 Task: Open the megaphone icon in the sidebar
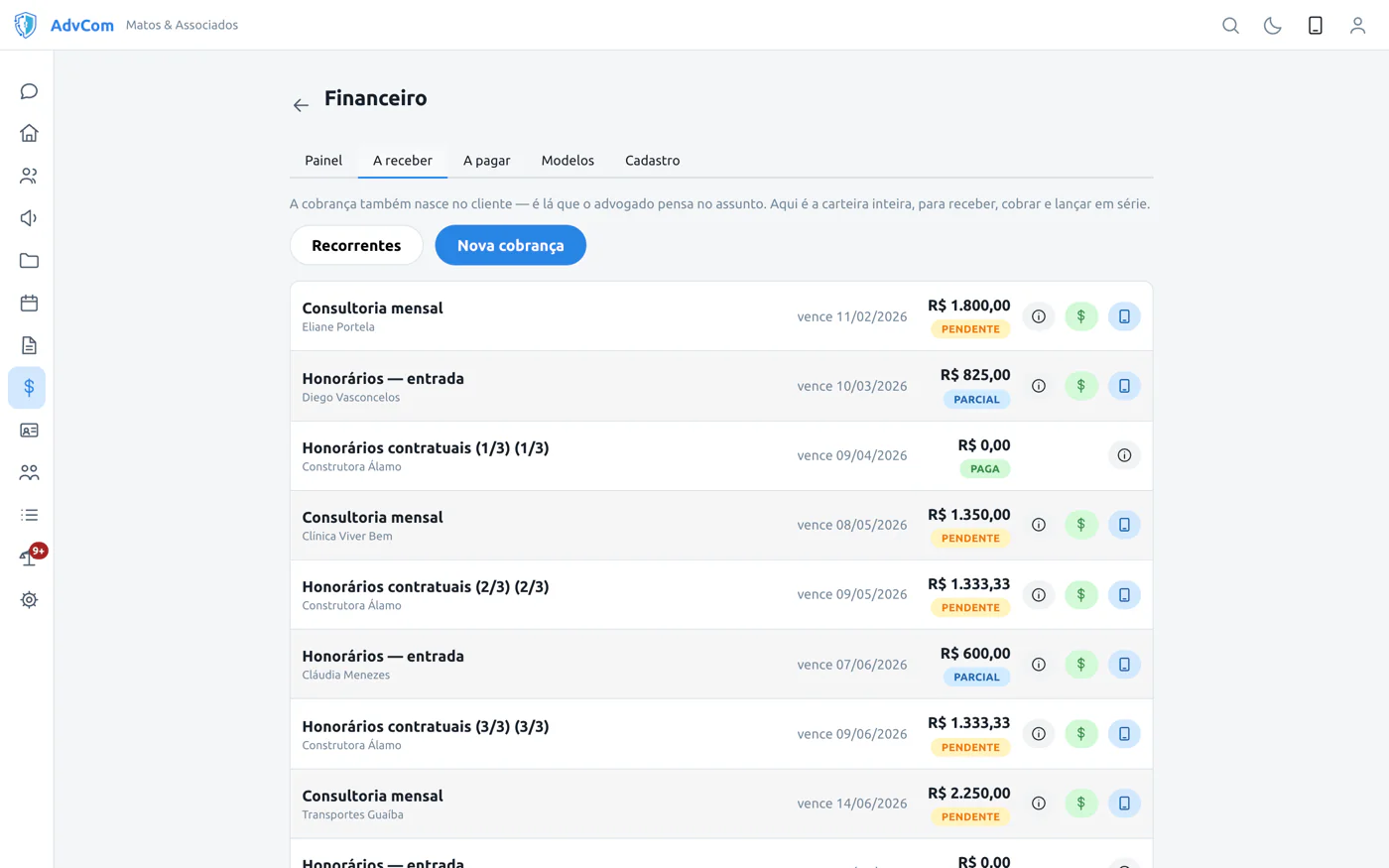tap(29, 218)
